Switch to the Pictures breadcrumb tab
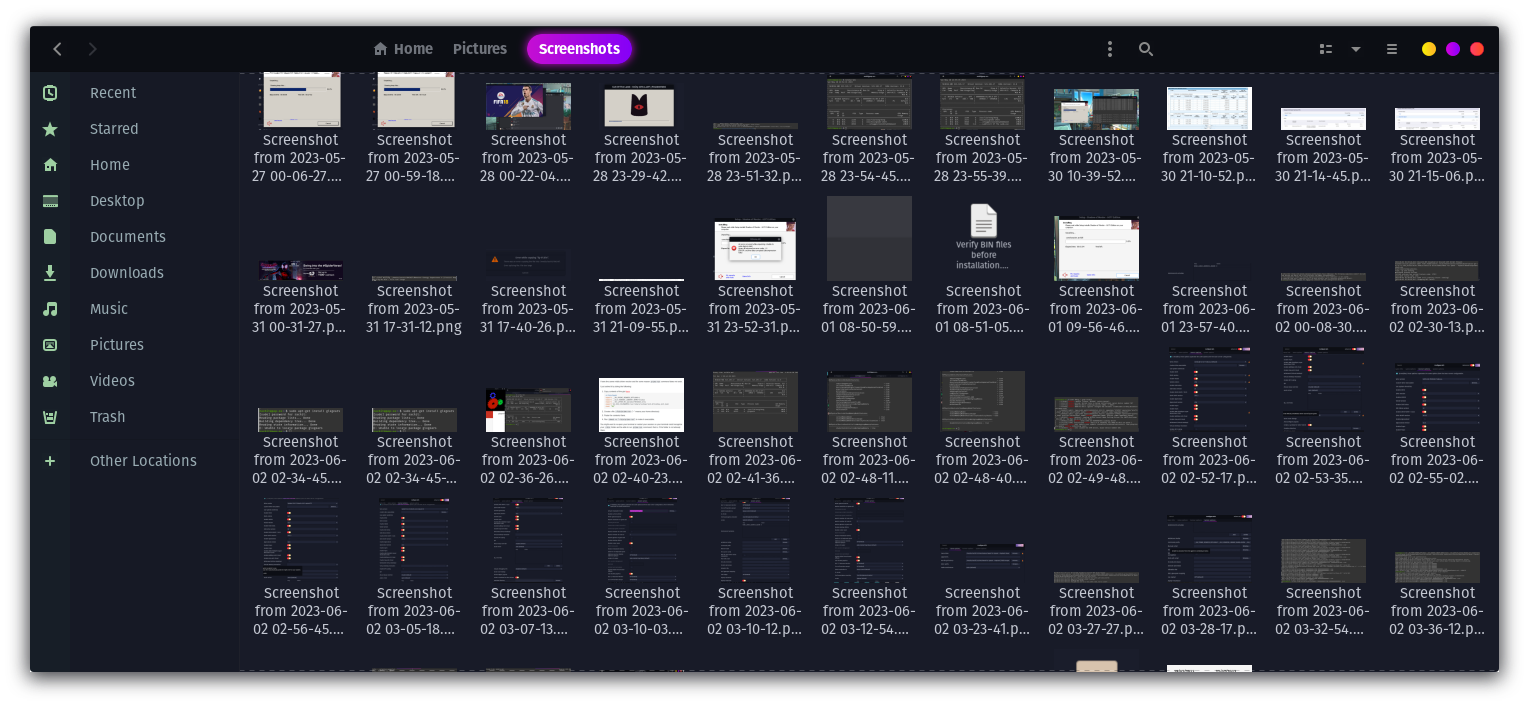The height and width of the screenshot is (706, 1529). [480, 49]
